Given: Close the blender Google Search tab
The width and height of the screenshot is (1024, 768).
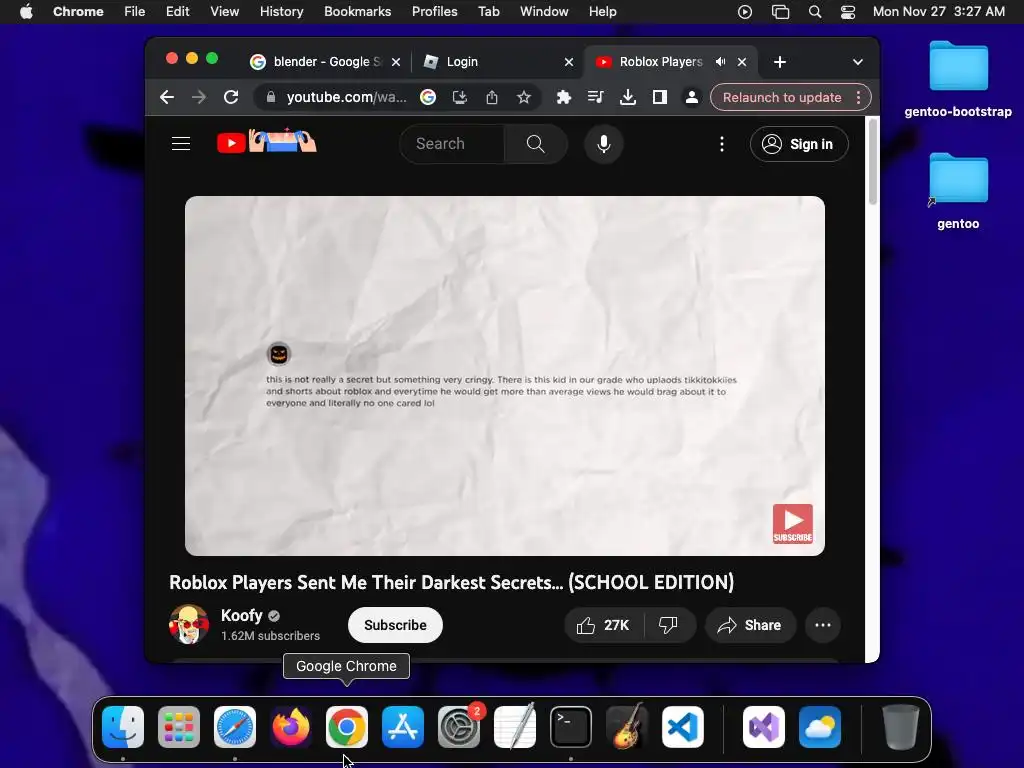Looking at the screenshot, I should coord(396,61).
